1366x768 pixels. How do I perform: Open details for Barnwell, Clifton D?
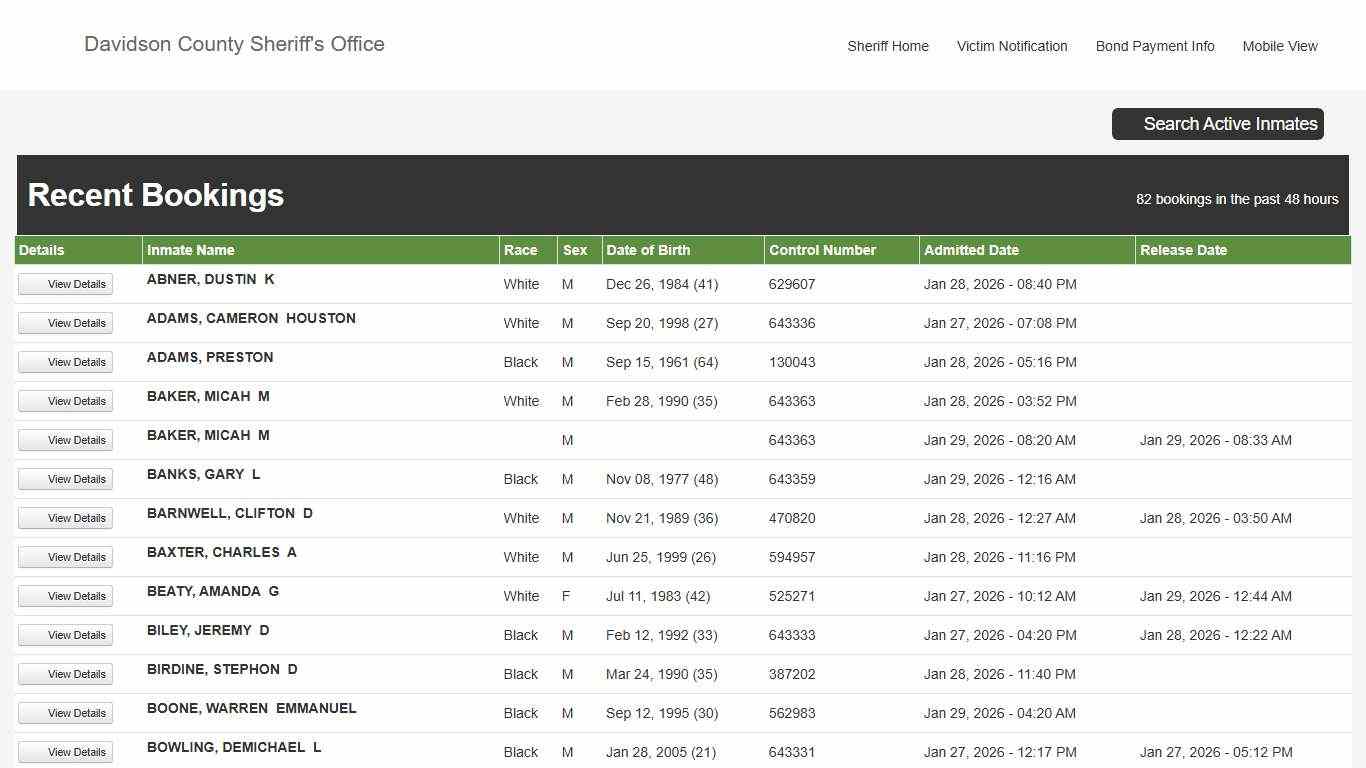pyautogui.click(x=66, y=518)
